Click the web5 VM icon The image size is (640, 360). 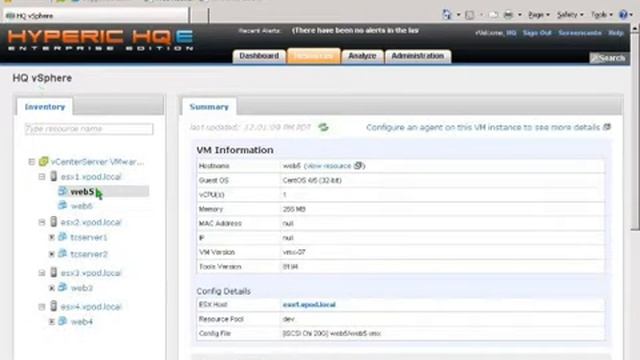[62, 191]
